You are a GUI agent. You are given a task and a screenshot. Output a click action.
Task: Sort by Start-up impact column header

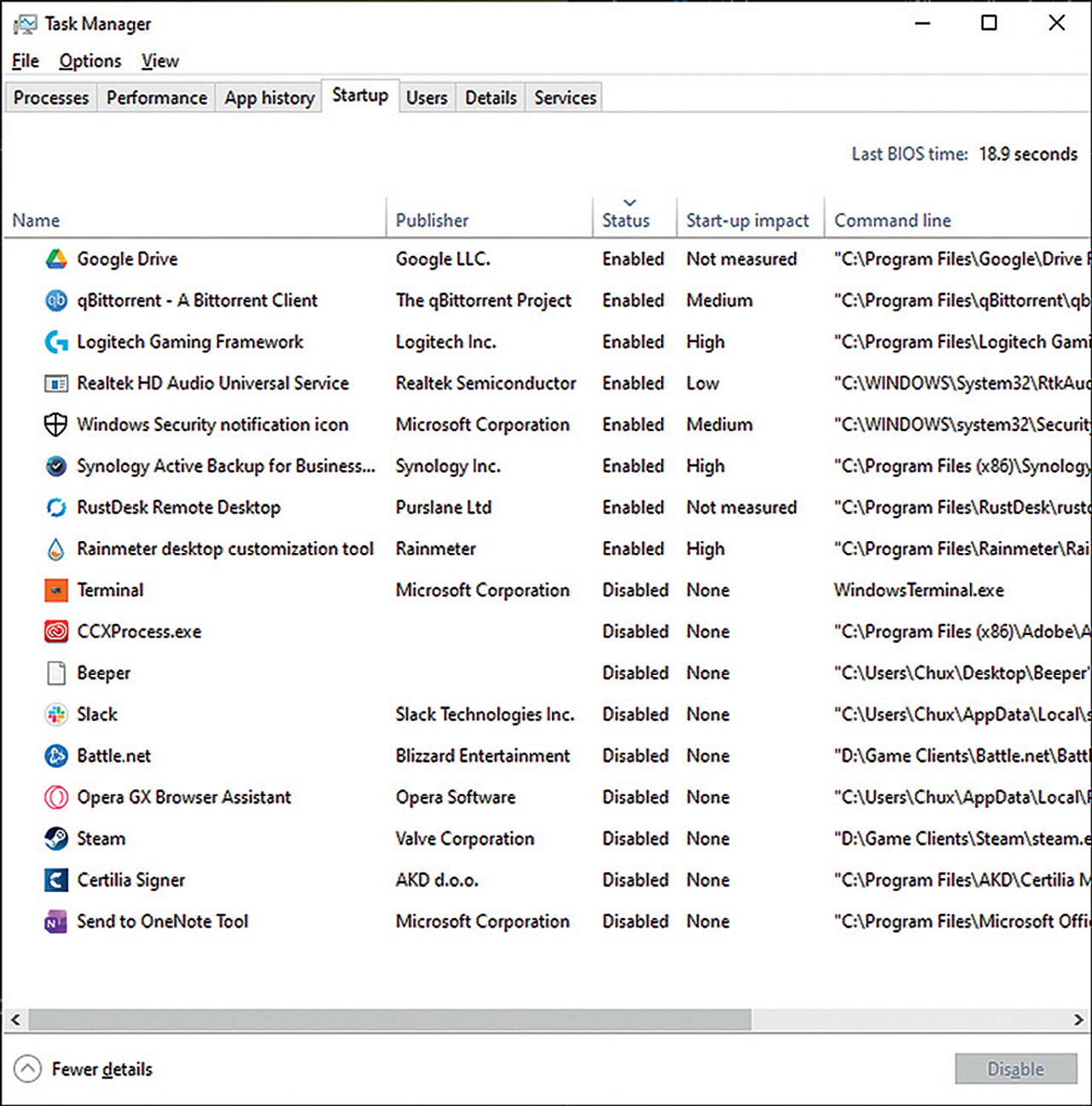pyautogui.click(x=746, y=220)
